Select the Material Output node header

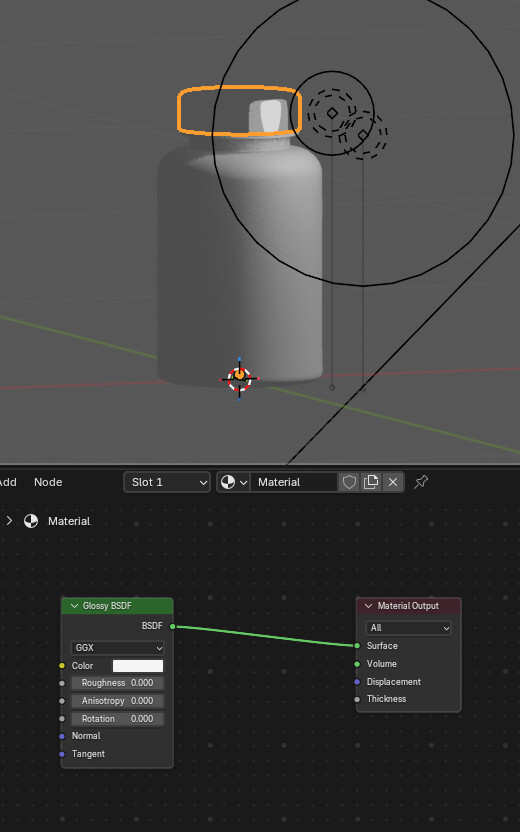[x=409, y=605]
